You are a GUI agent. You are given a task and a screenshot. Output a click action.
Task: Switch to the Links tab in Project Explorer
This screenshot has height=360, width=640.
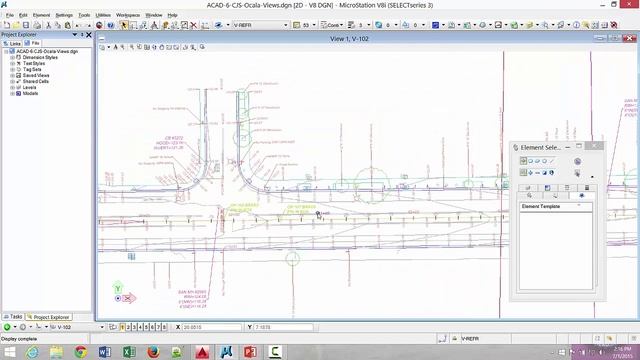12,43
